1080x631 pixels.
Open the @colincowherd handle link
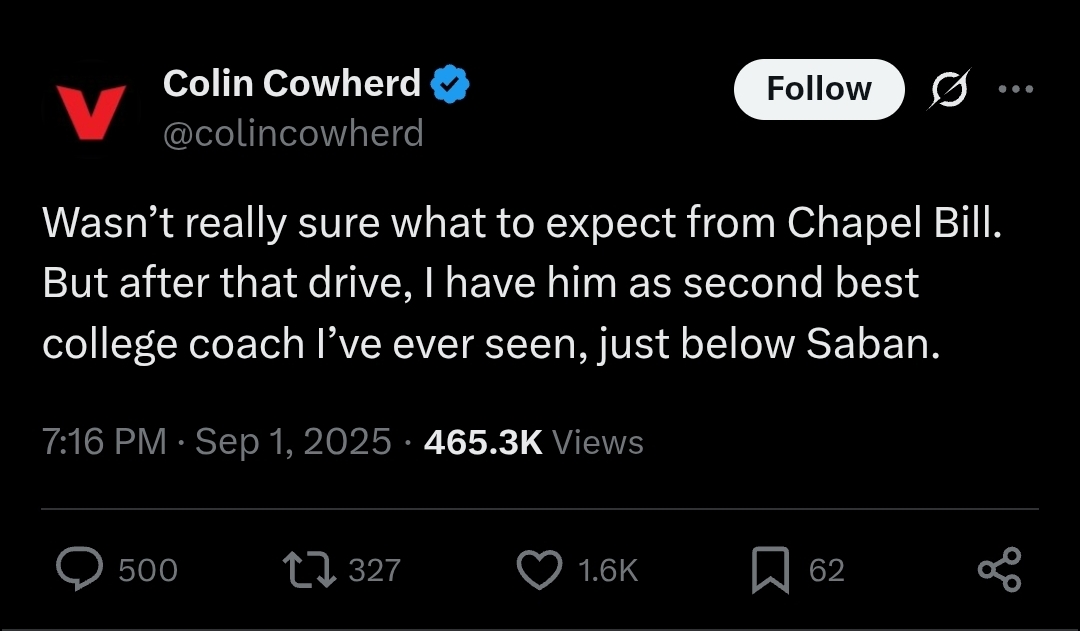tap(293, 133)
